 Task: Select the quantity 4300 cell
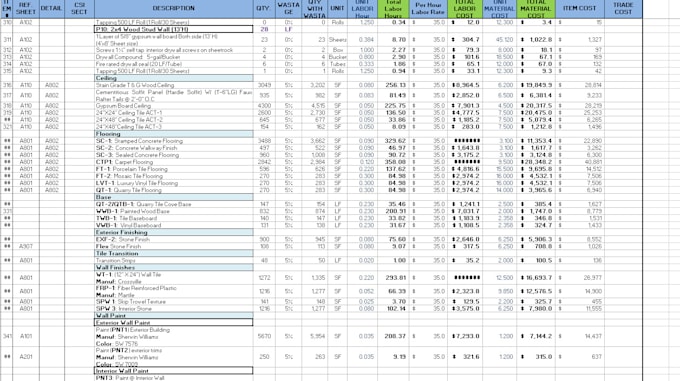point(264,106)
